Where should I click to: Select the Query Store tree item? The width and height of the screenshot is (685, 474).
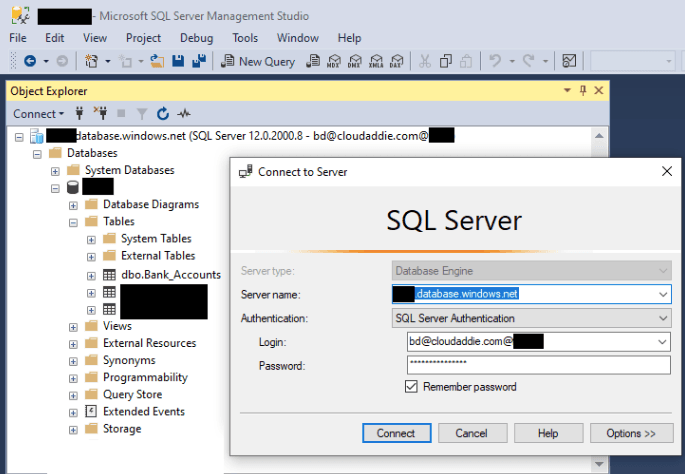point(132,394)
